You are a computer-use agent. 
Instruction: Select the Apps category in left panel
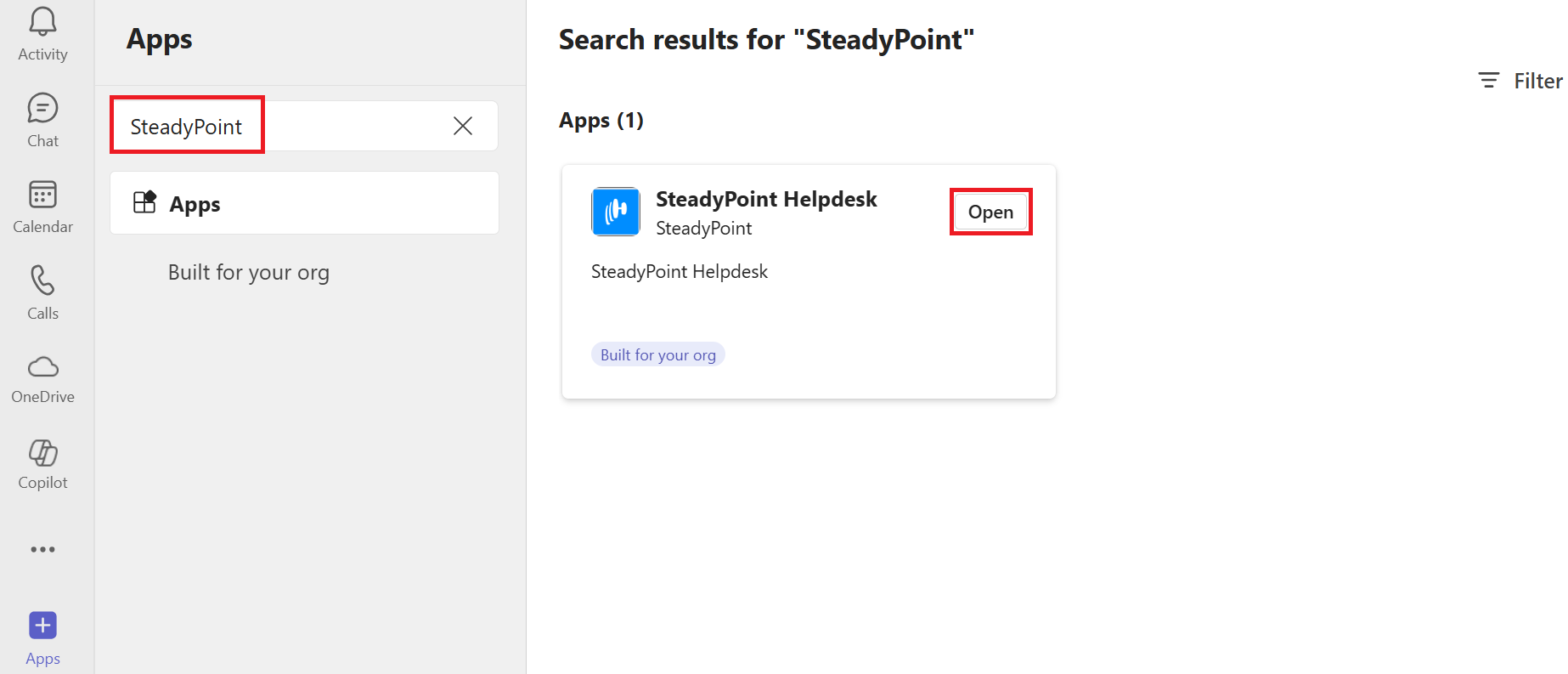[x=304, y=203]
